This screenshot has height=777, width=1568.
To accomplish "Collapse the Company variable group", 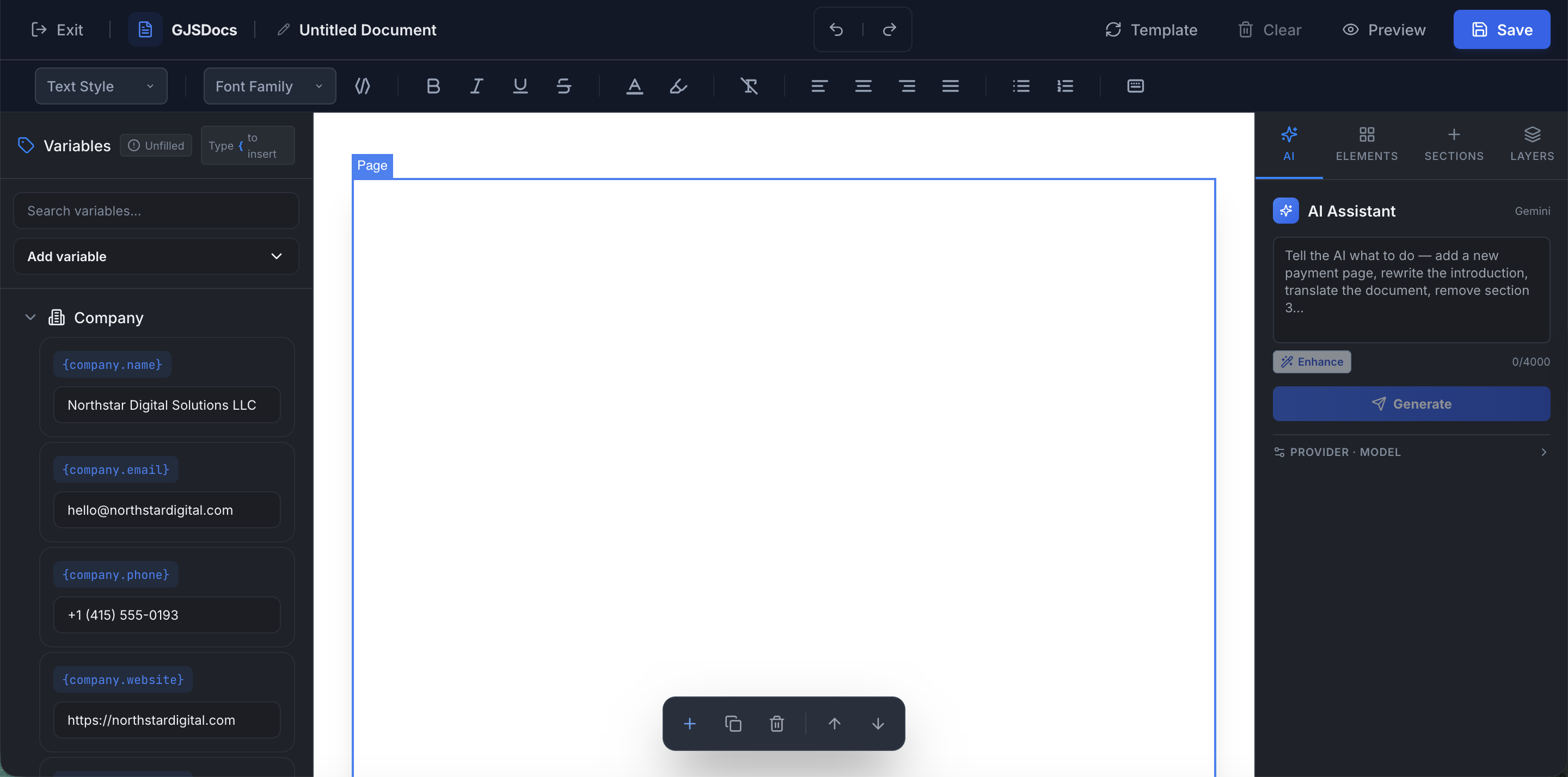I will pos(30,317).
